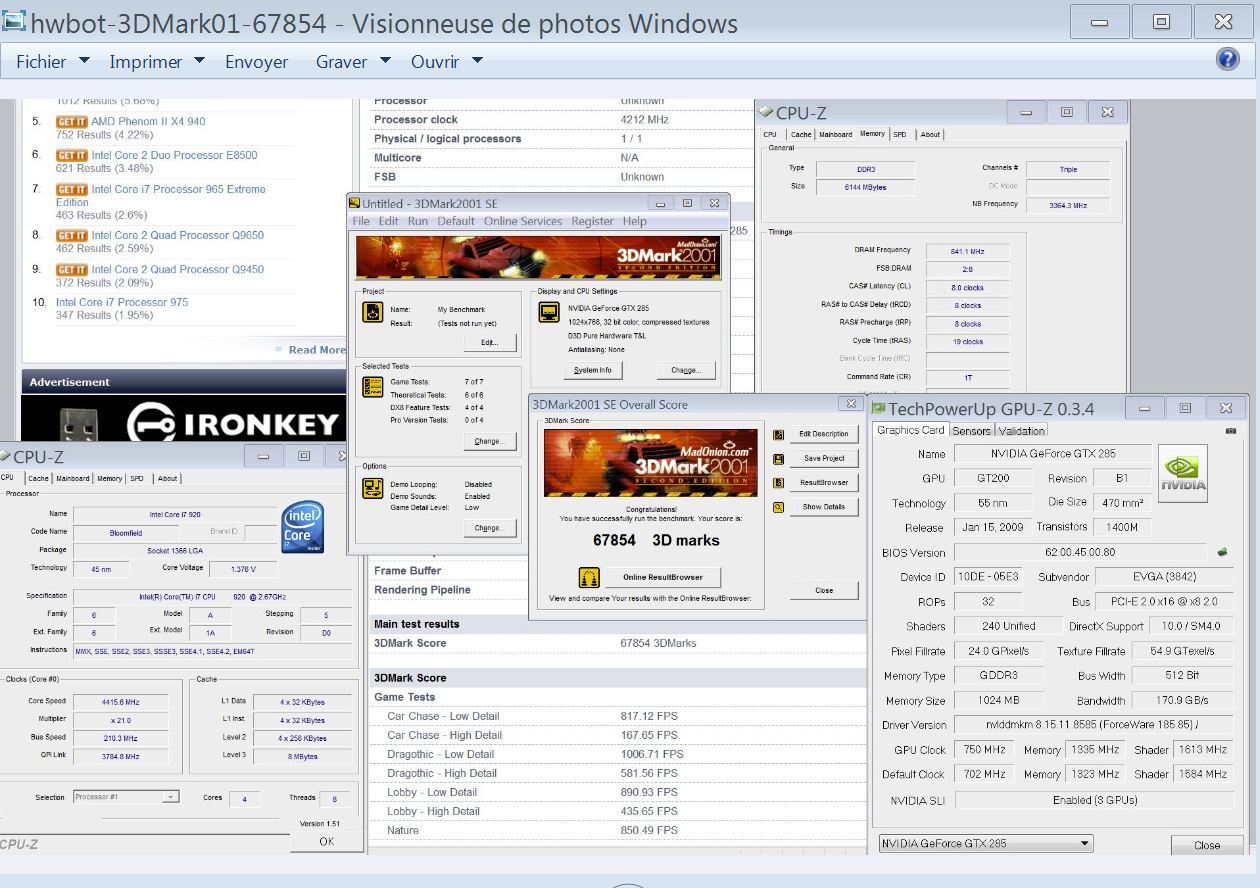Open the Fichier menu dropdown
Image resolution: width=1260 pixels, height=888 pixels.
tap(53, 62)
